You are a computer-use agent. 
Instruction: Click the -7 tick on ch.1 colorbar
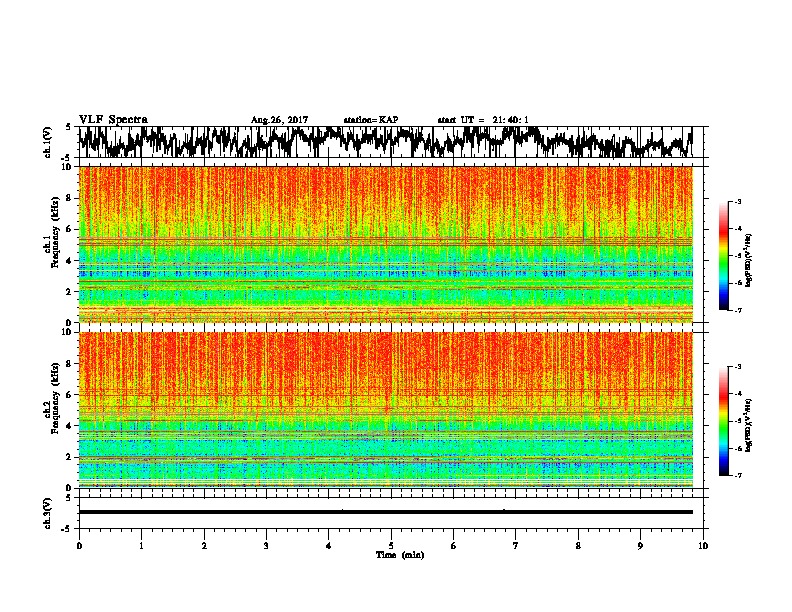(x=738, y=310)
